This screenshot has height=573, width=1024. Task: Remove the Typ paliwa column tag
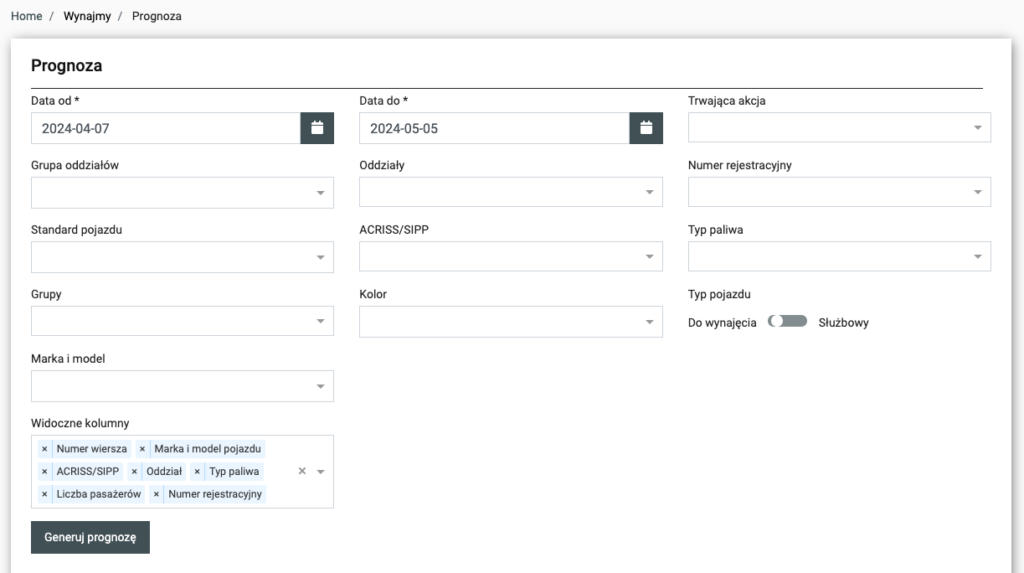(x=197, y=472)
